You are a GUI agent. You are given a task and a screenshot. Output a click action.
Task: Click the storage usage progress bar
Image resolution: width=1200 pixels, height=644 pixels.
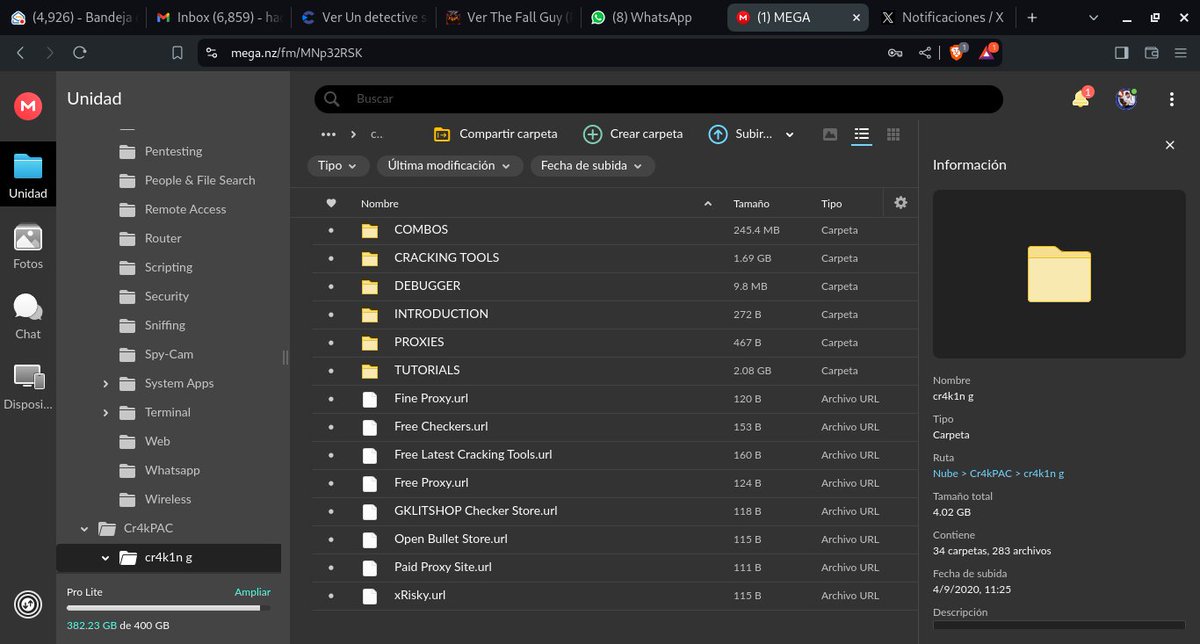click(x=168, y=607)
